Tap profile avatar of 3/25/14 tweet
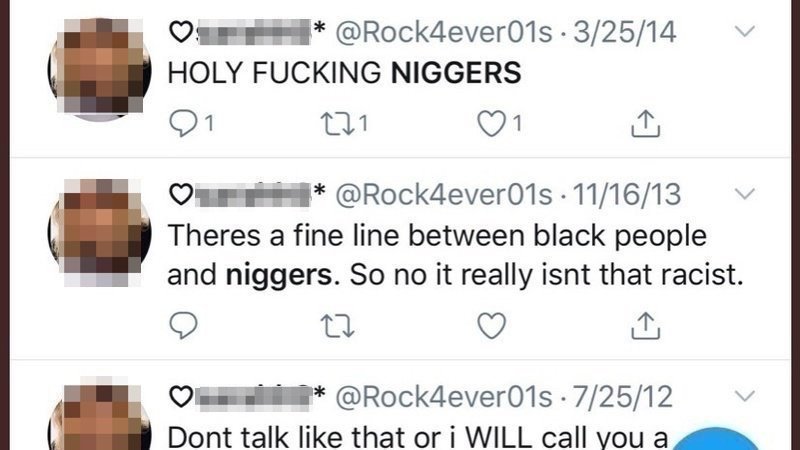Screen dimensions: 800x450 [x=99, y=70]
